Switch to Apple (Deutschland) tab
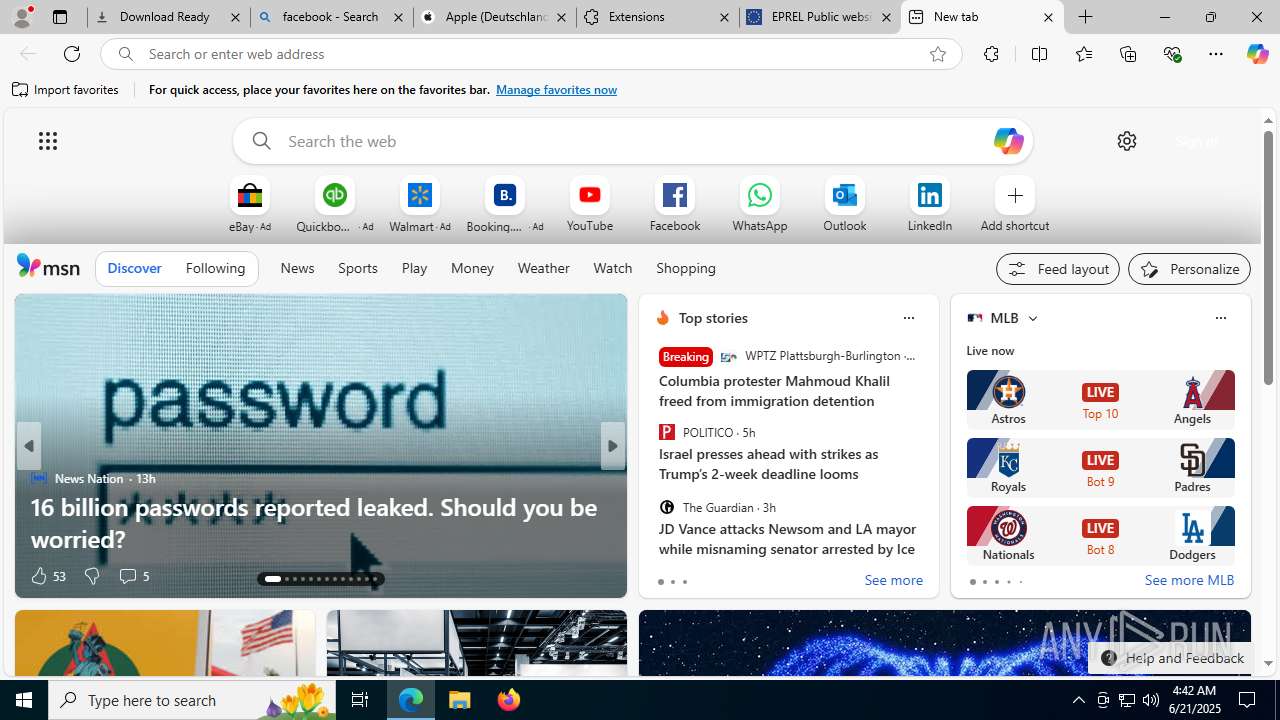Image resolution: width=1280 pixels, height=720 pixels. (x=494, y=17)
